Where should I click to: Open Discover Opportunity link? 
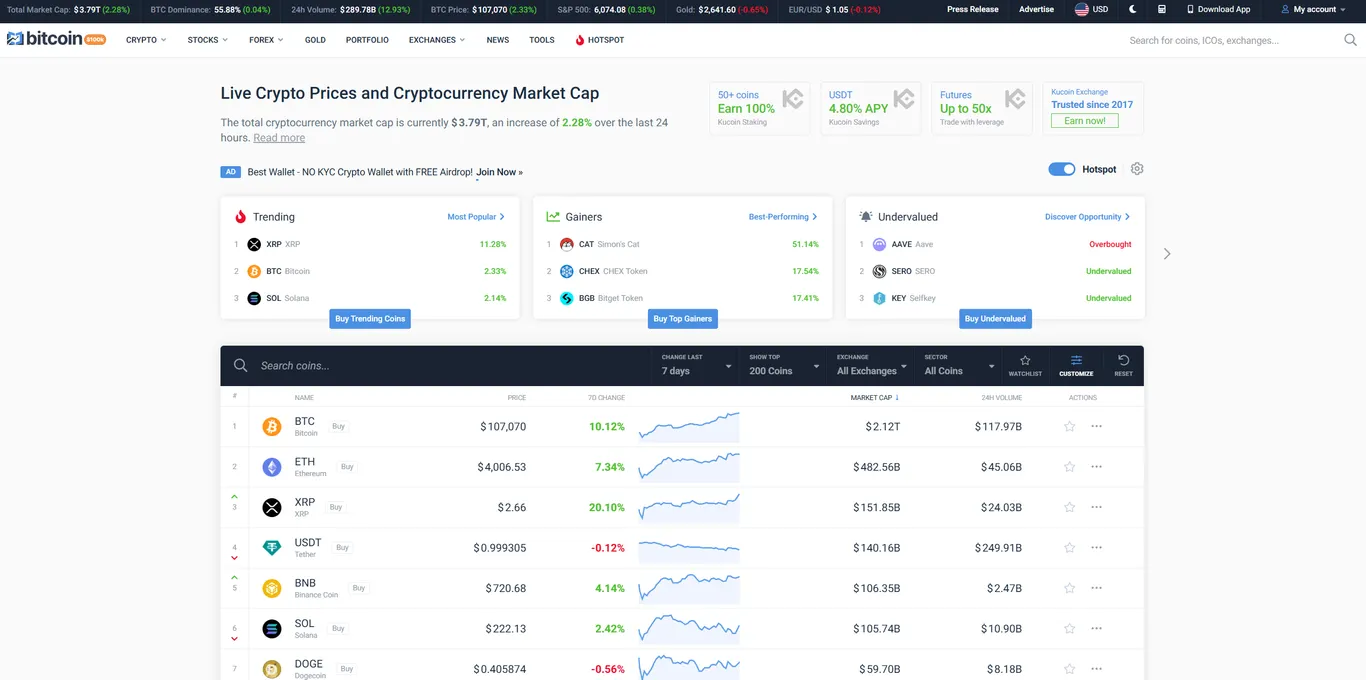click(1087, 216)
